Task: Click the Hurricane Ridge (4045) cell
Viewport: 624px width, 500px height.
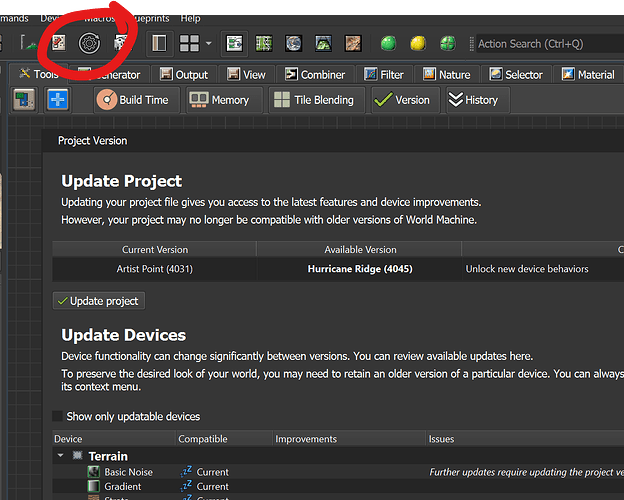Action: click(x=360, y=269)
